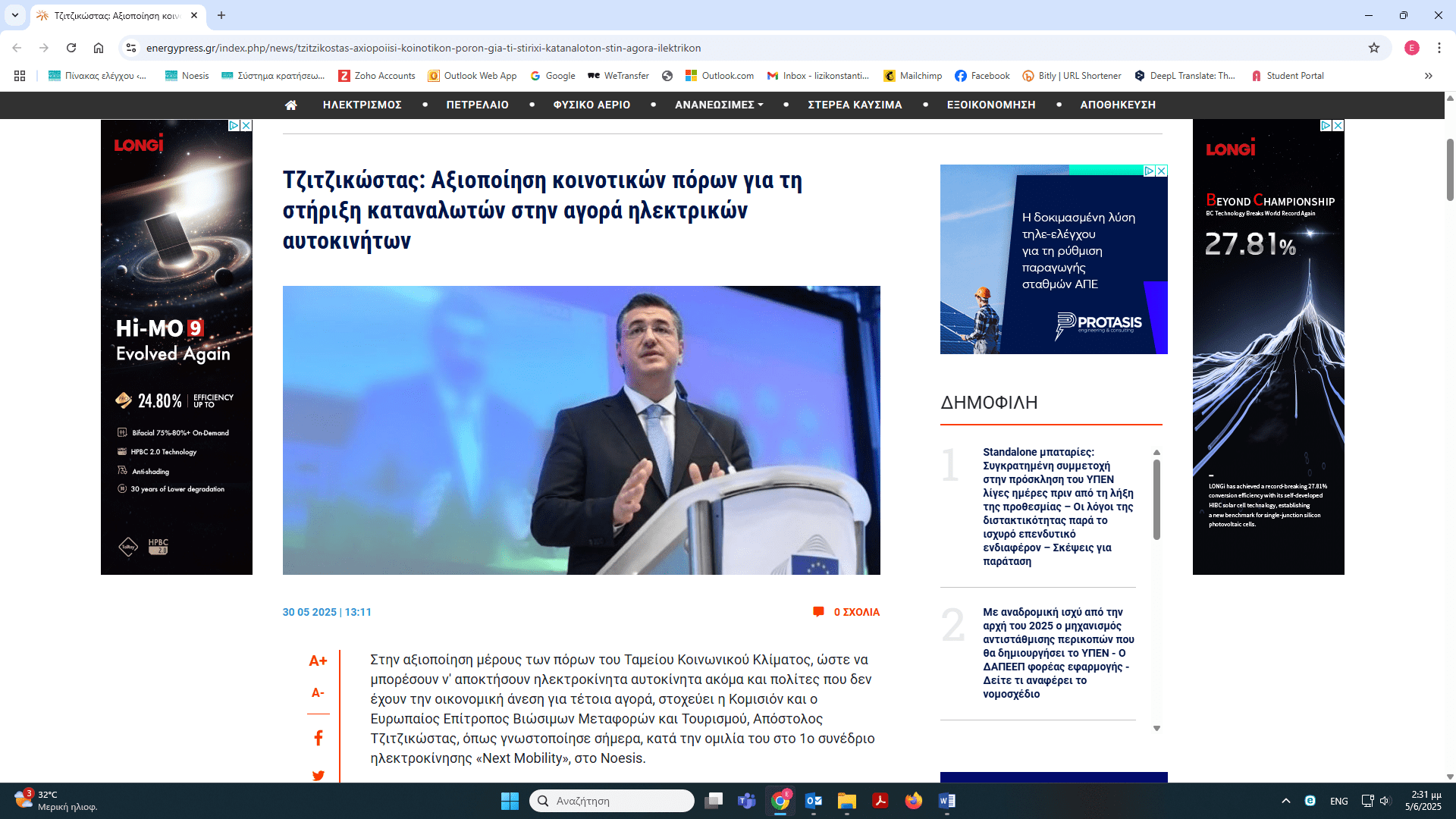1456x819 pixels.
Task: Open the tab search dropdown arrow
Action: 14,15
